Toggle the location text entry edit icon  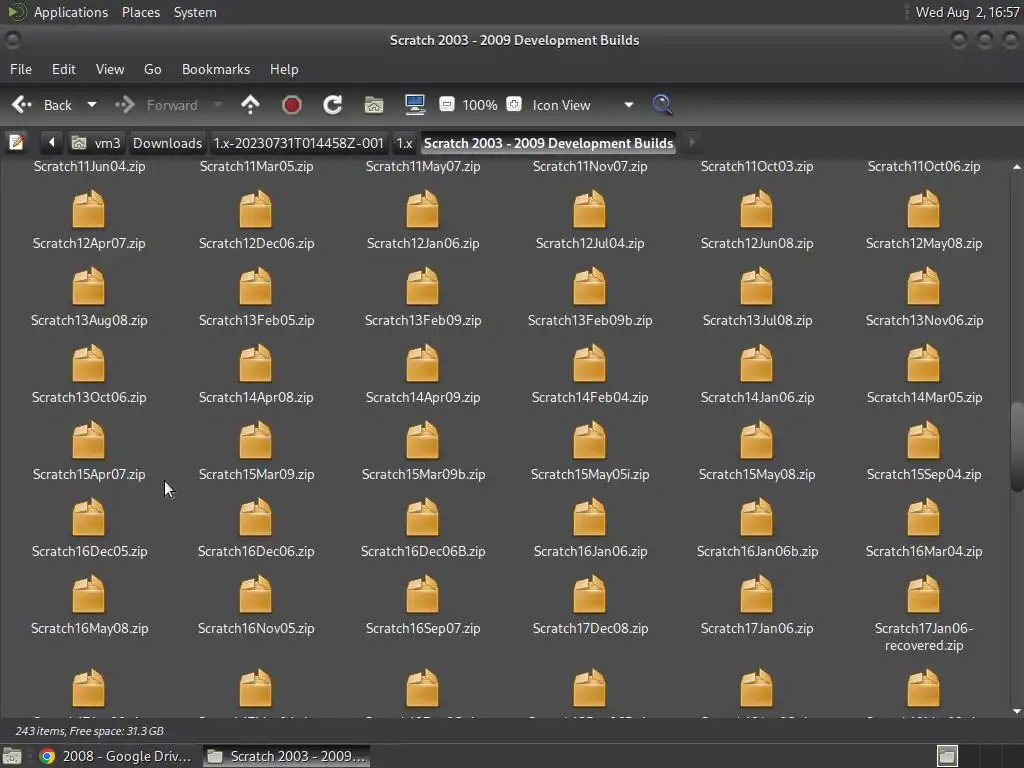(16, 142)
